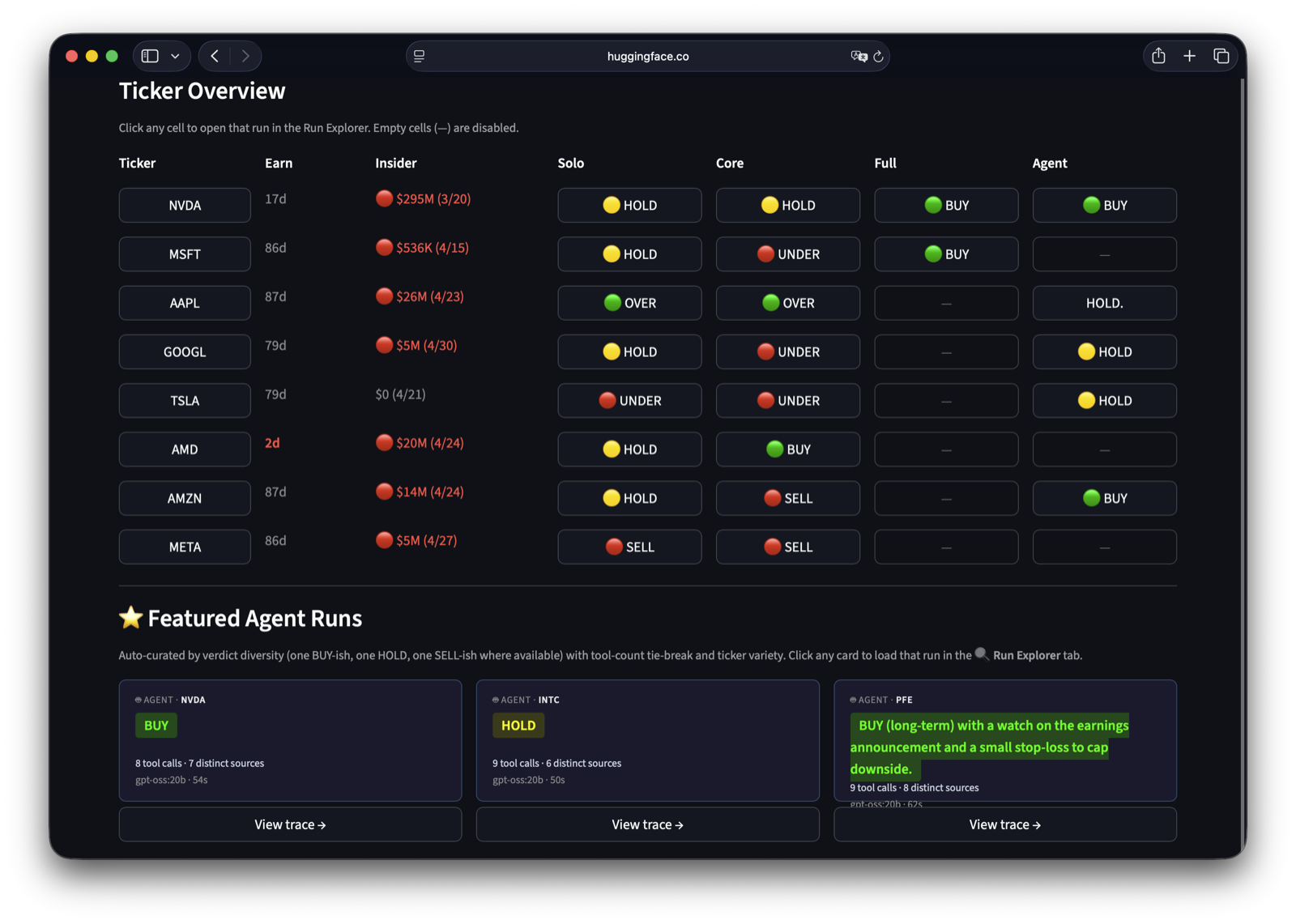Click the Featured Agent Runs star icon

(x=130, y=618)
